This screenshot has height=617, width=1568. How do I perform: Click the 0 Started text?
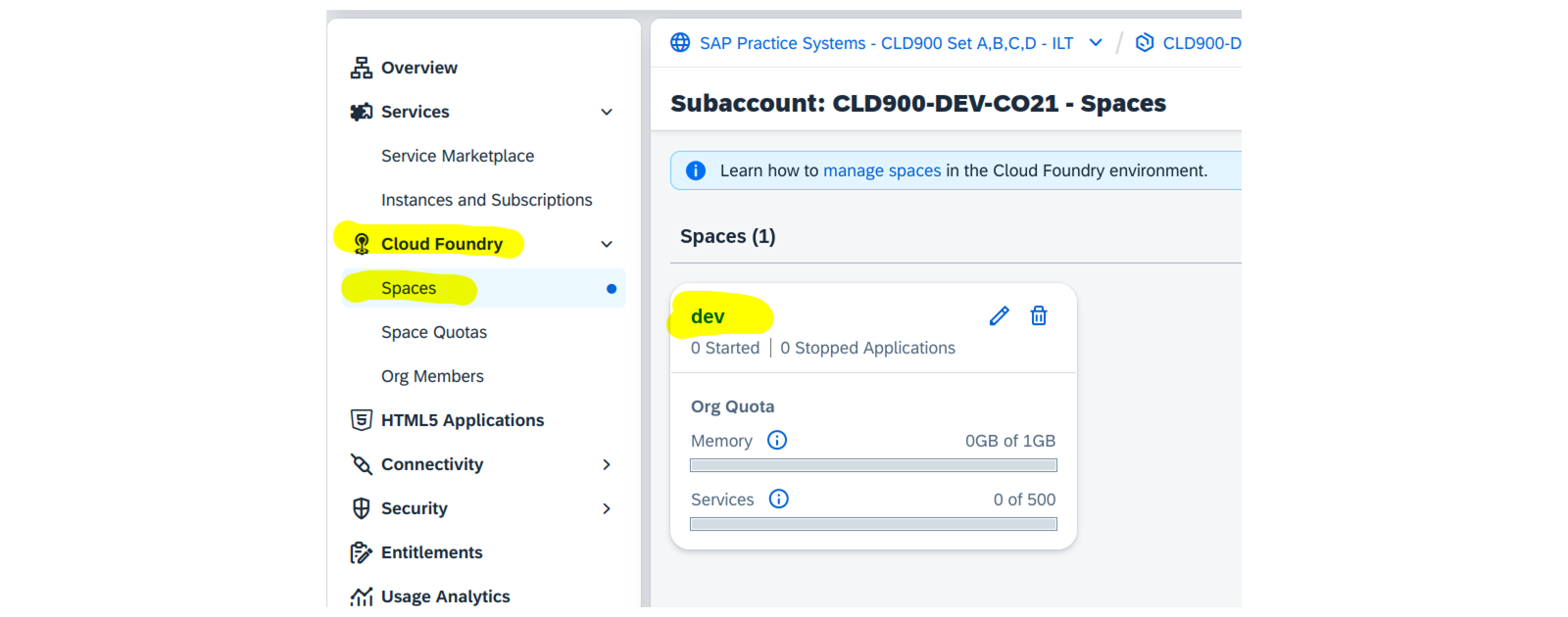725,348
